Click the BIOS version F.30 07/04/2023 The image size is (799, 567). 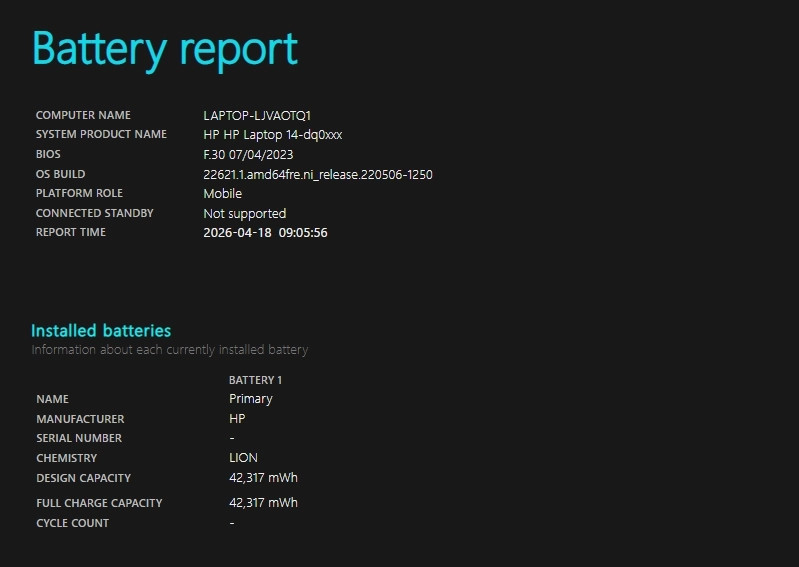(x=248, y=154)
